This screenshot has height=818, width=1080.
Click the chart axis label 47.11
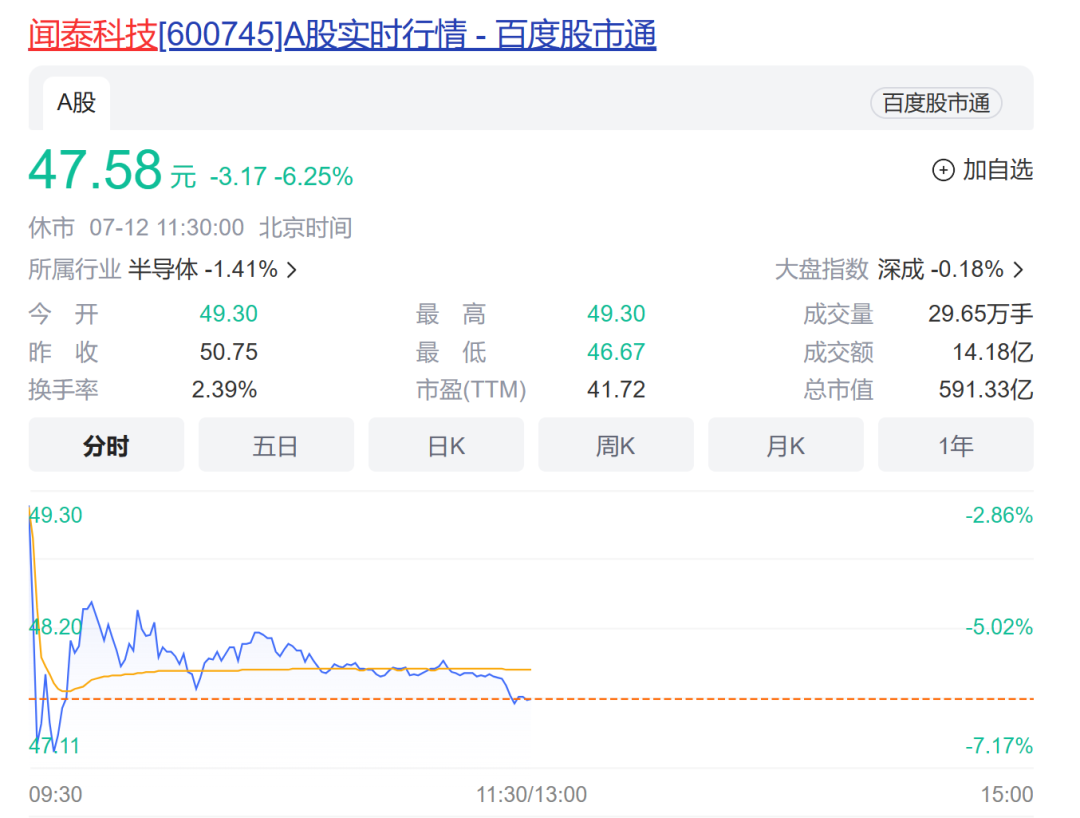[54, 746]
